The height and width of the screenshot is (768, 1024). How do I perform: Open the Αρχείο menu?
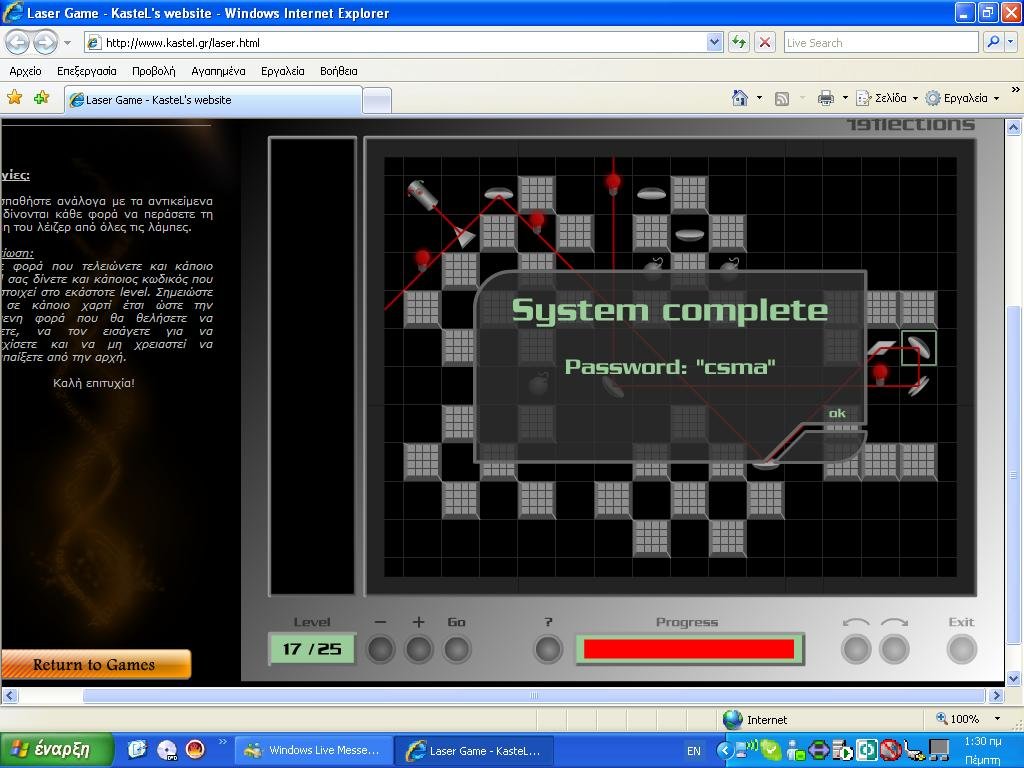click(25, 71)
